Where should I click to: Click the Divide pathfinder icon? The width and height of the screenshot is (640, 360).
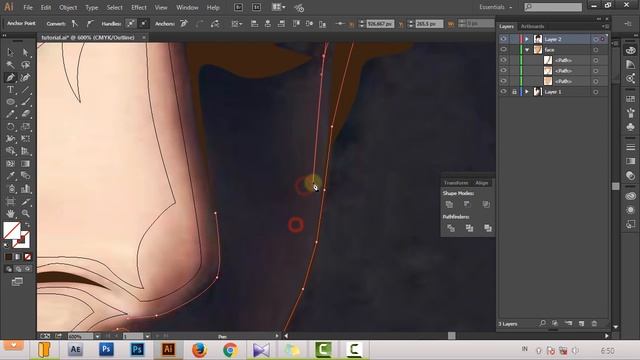tap(451, 228)
